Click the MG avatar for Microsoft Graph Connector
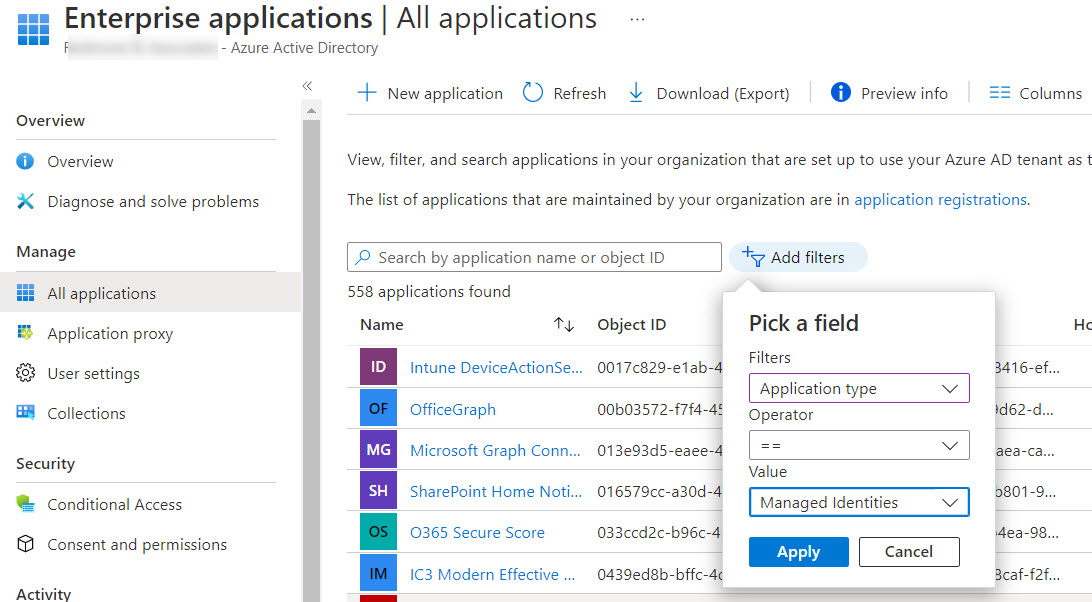This screenshot has height=602, width=1092. [378, 449]
